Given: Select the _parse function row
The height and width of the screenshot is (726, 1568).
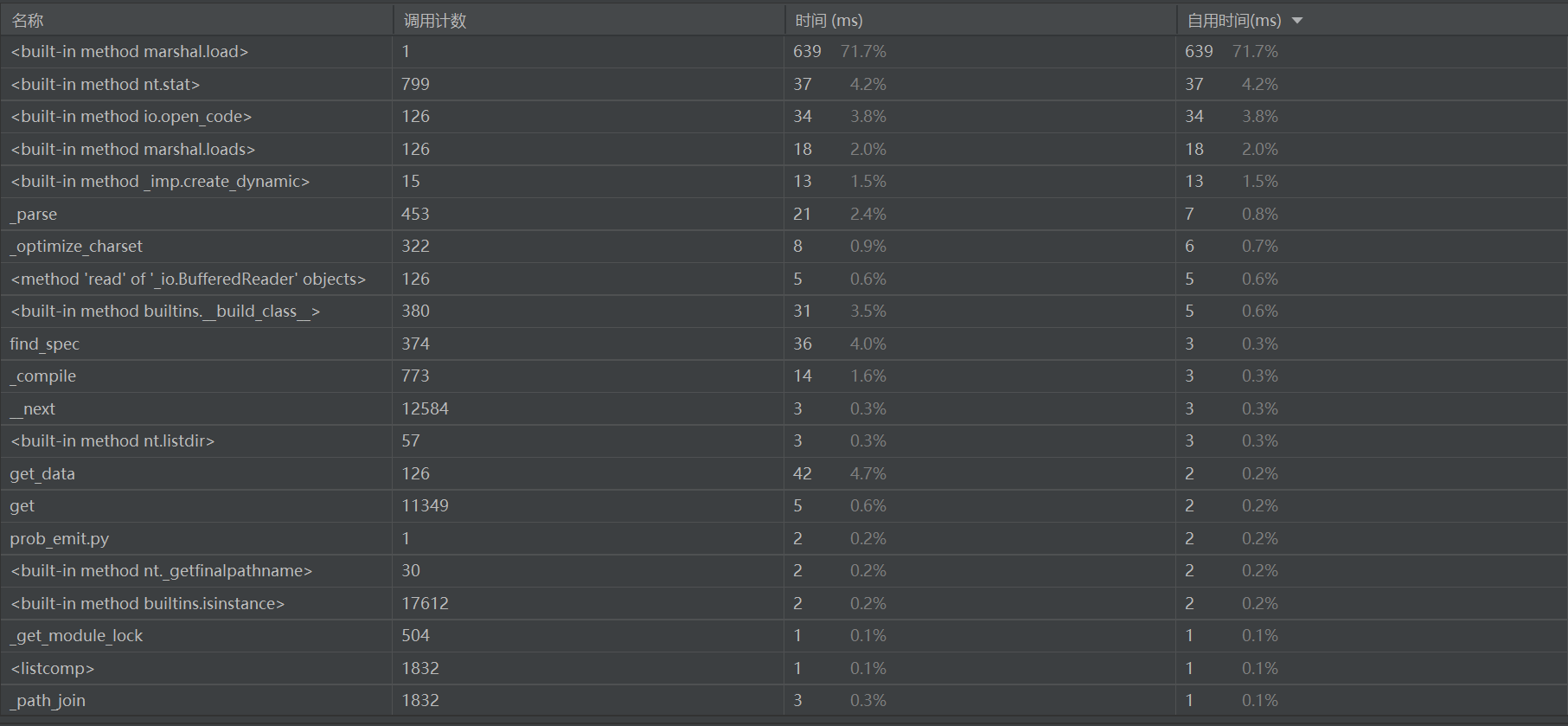Looking at the screenshot, I should pos(784,214).
